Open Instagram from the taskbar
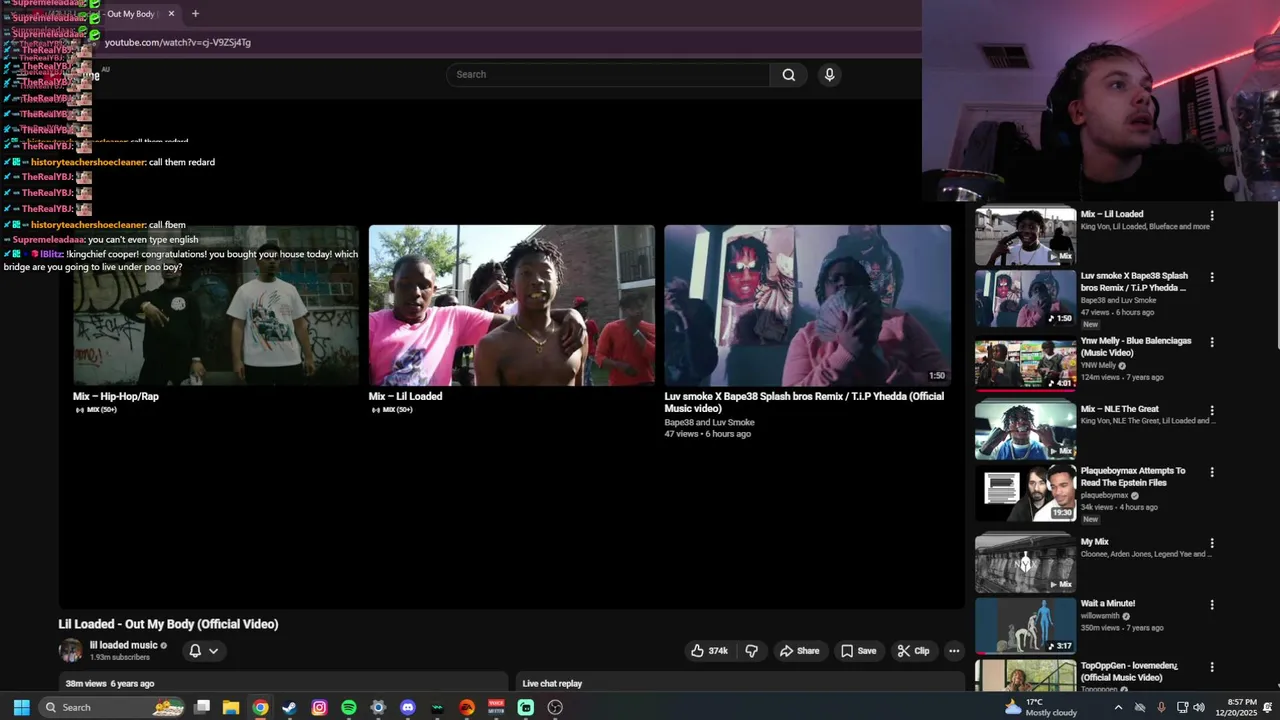Screen dimensions: 1280x720 pos(319,707)
